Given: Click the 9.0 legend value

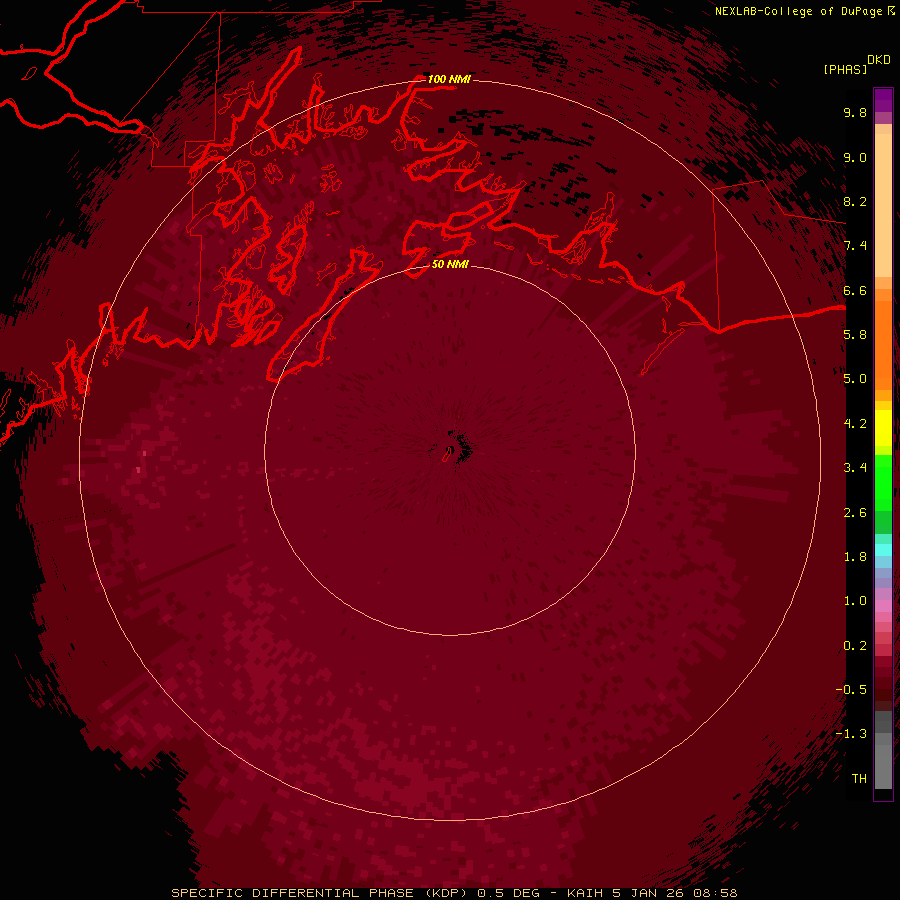Looking at the screenshot, I should pos(855,157).
